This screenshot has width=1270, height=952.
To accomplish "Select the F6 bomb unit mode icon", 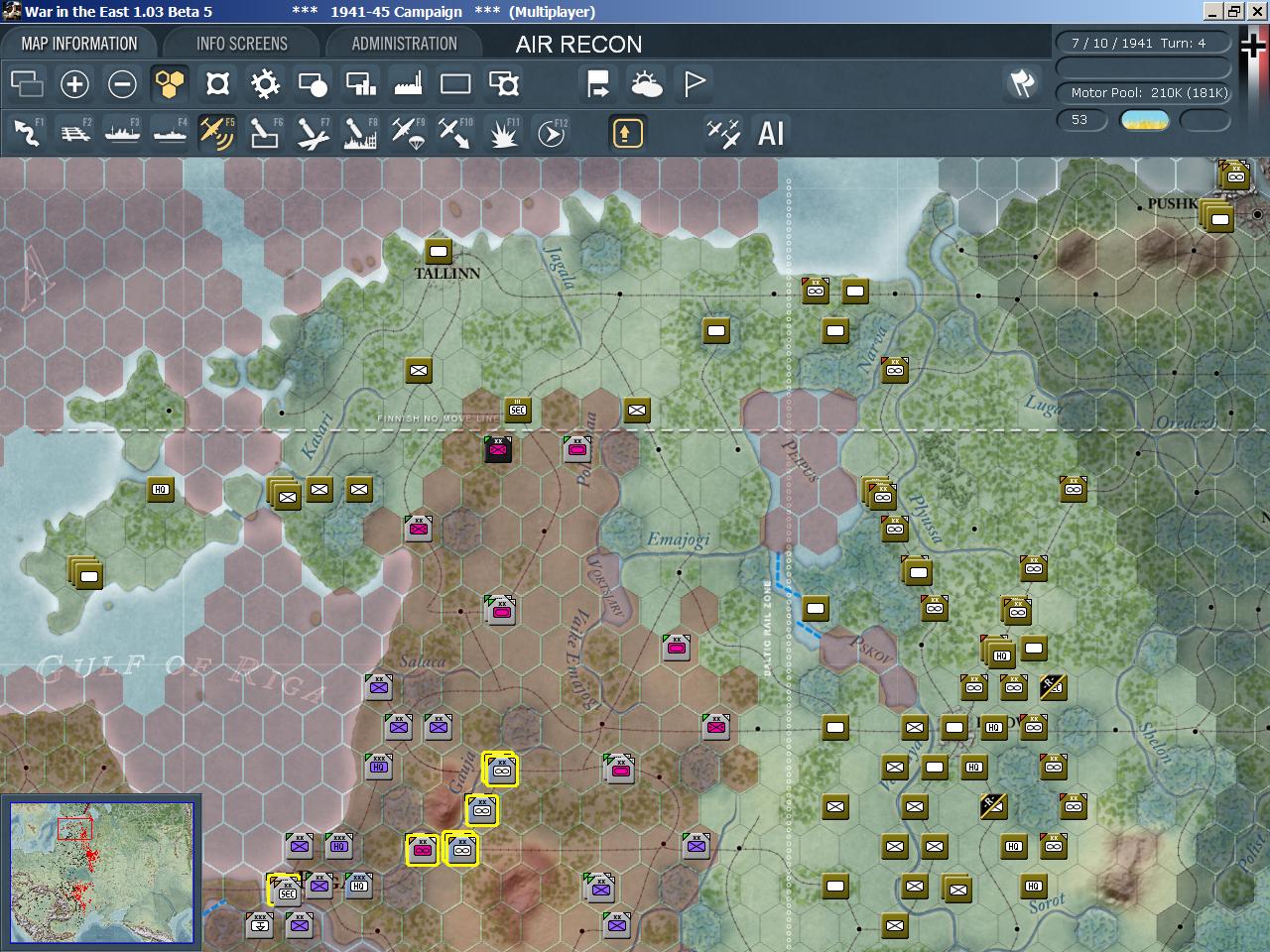I will point(265,133).
